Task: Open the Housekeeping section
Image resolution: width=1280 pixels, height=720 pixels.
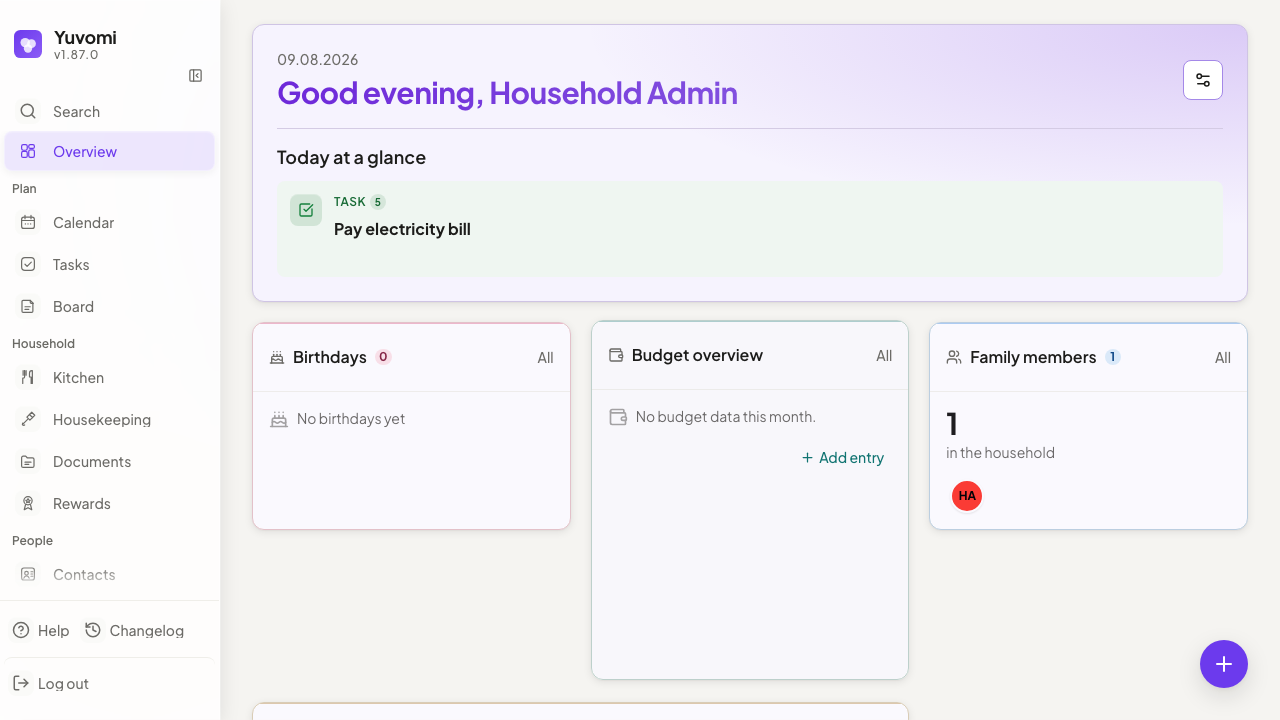Action: point(109,420)
